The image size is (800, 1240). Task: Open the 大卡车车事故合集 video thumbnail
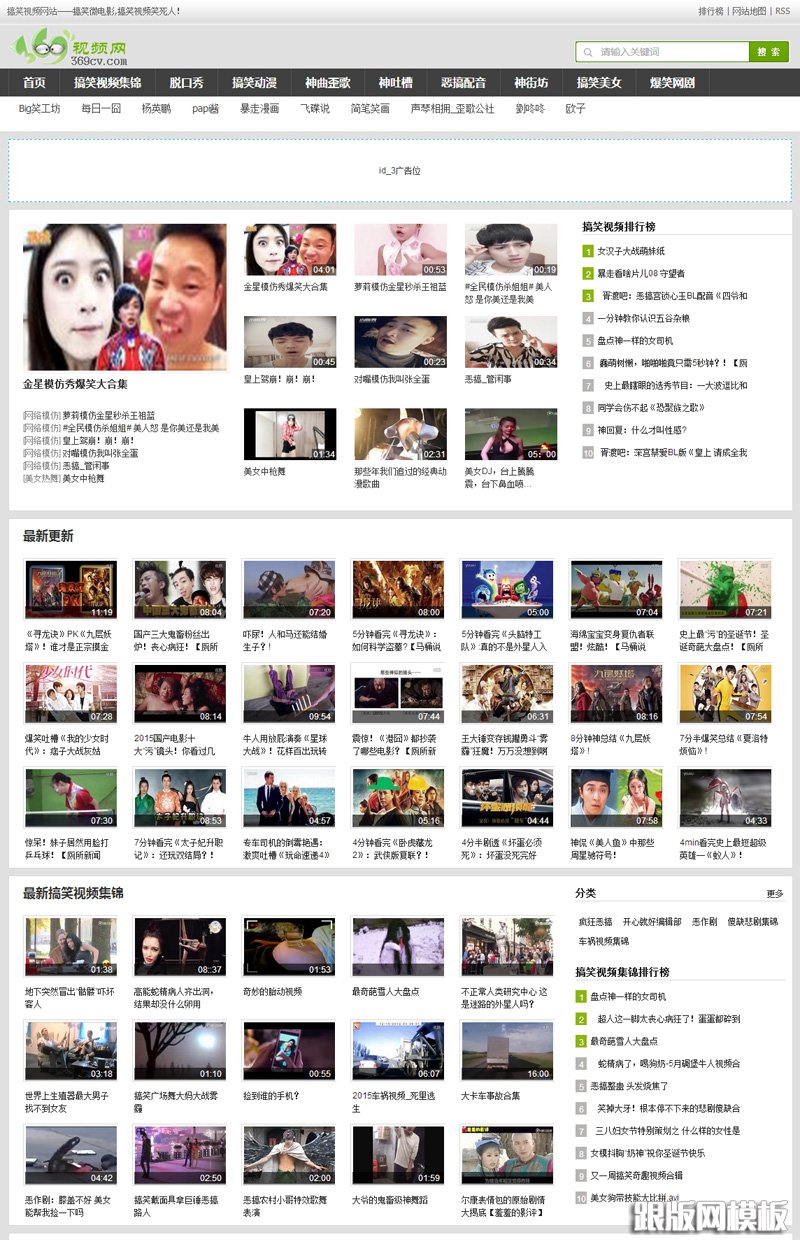(507, 1050)
